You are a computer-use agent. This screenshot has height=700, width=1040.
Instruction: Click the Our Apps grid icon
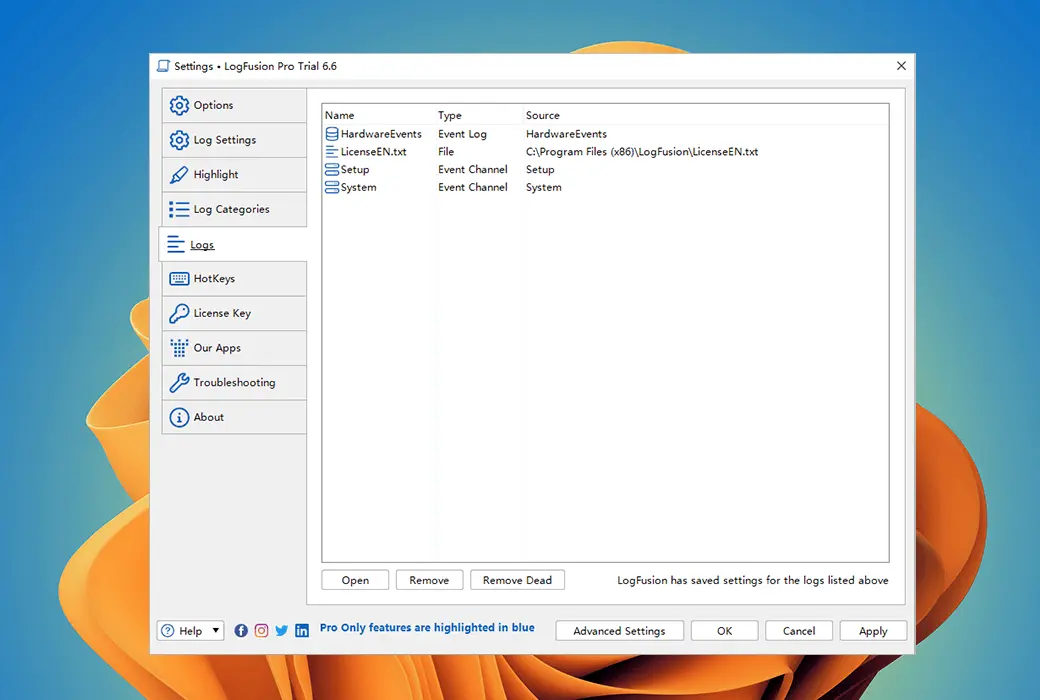pos(179,348)
